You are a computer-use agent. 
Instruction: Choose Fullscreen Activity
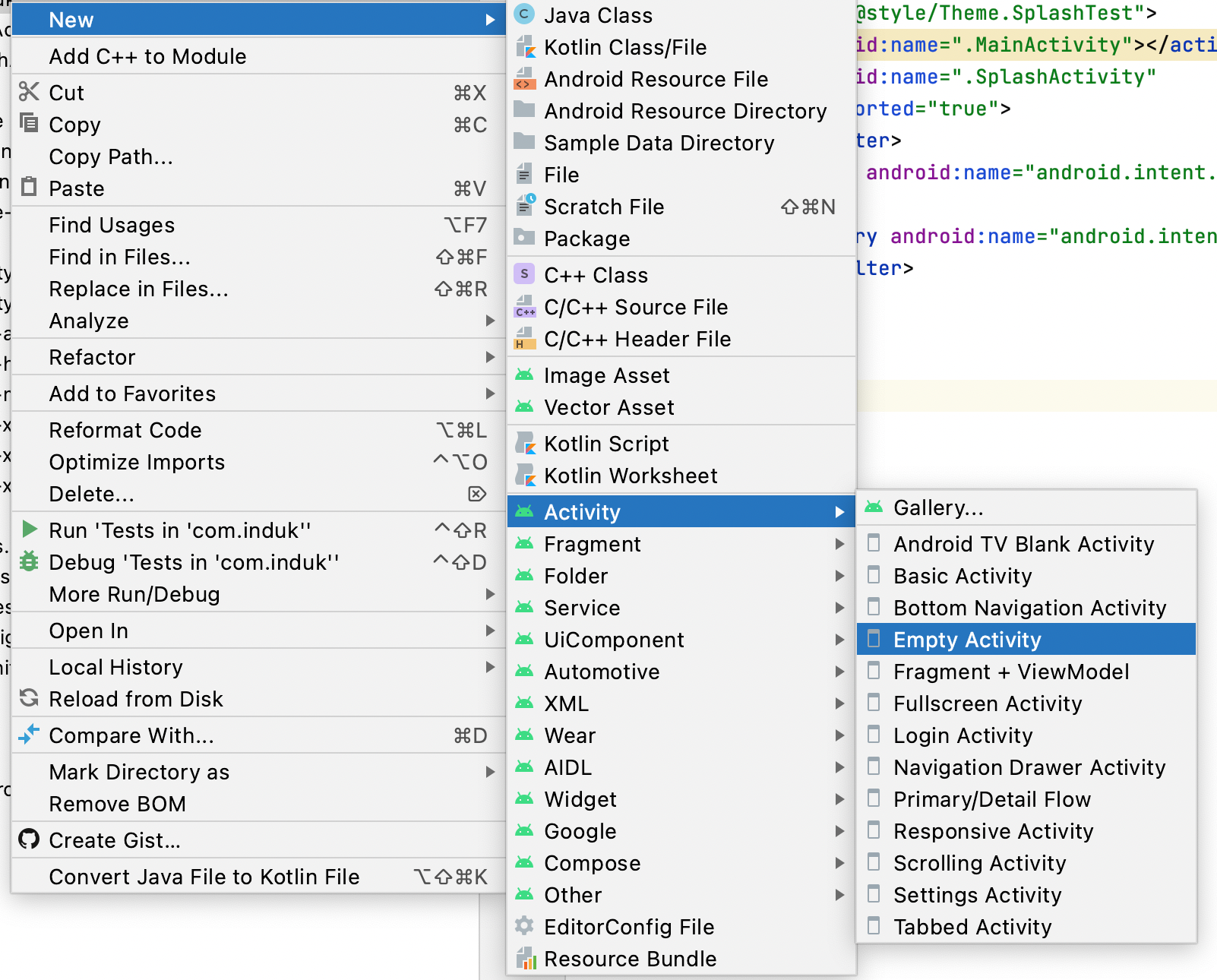pyautogui.click(x=1026, y=703)
